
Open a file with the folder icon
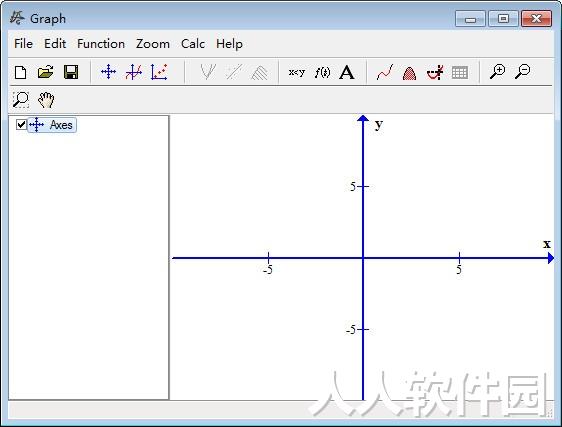pos(46,72)
